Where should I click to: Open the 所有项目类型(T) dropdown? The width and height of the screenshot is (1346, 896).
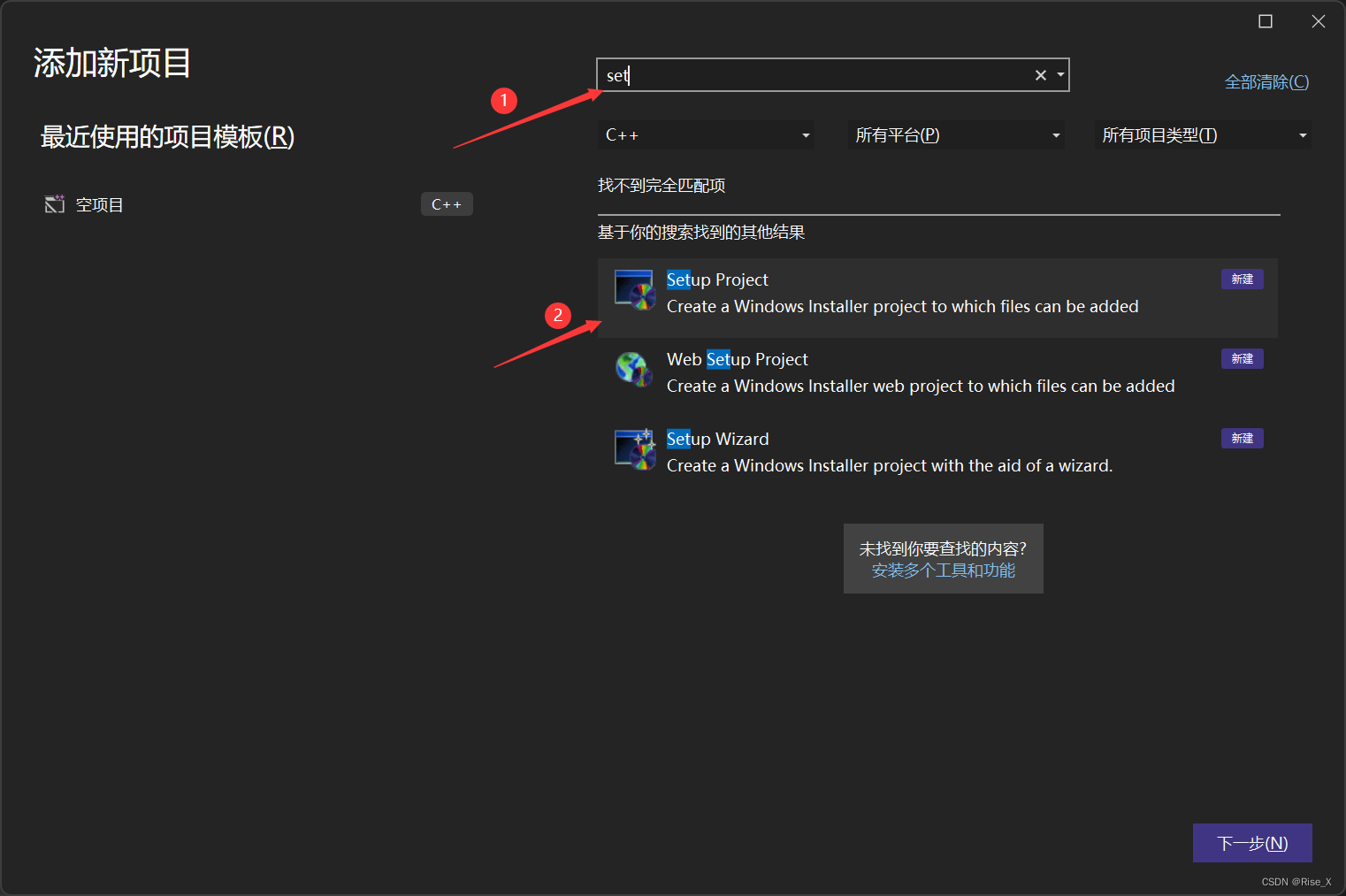click(1203, 134)
